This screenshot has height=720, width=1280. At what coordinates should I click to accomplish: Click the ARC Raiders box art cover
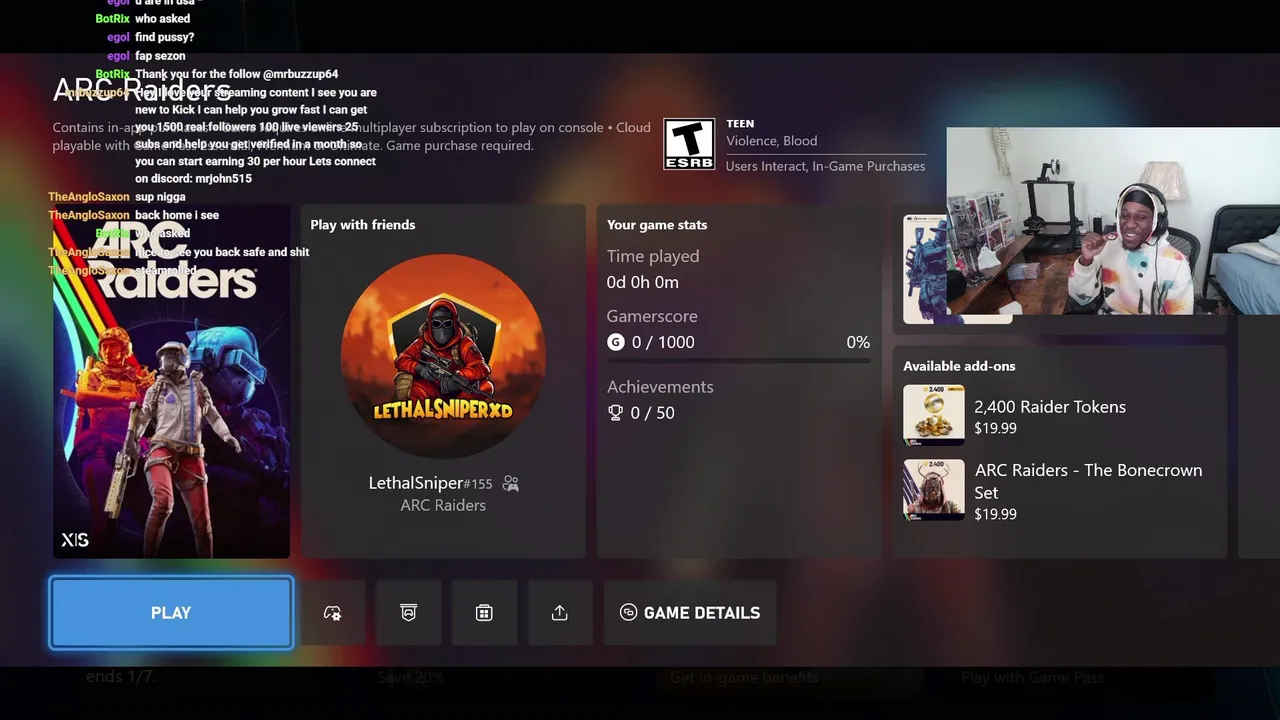pos(171,382)
